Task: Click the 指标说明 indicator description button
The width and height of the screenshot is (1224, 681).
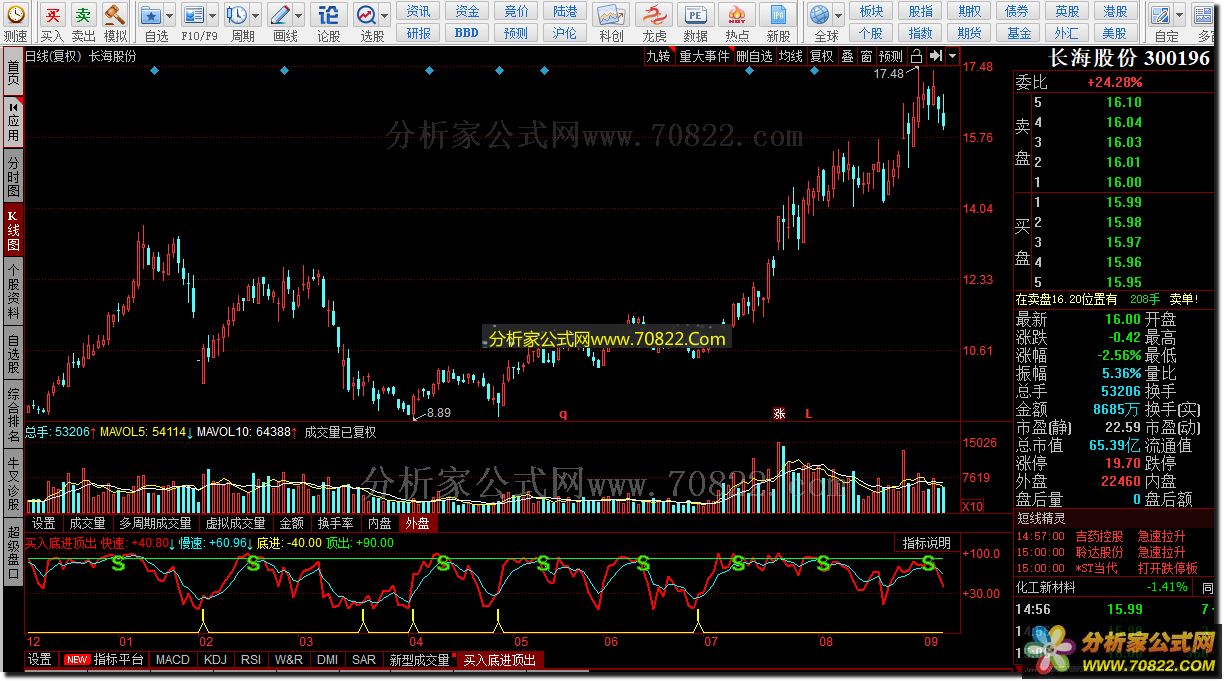Action: point(927,543)
